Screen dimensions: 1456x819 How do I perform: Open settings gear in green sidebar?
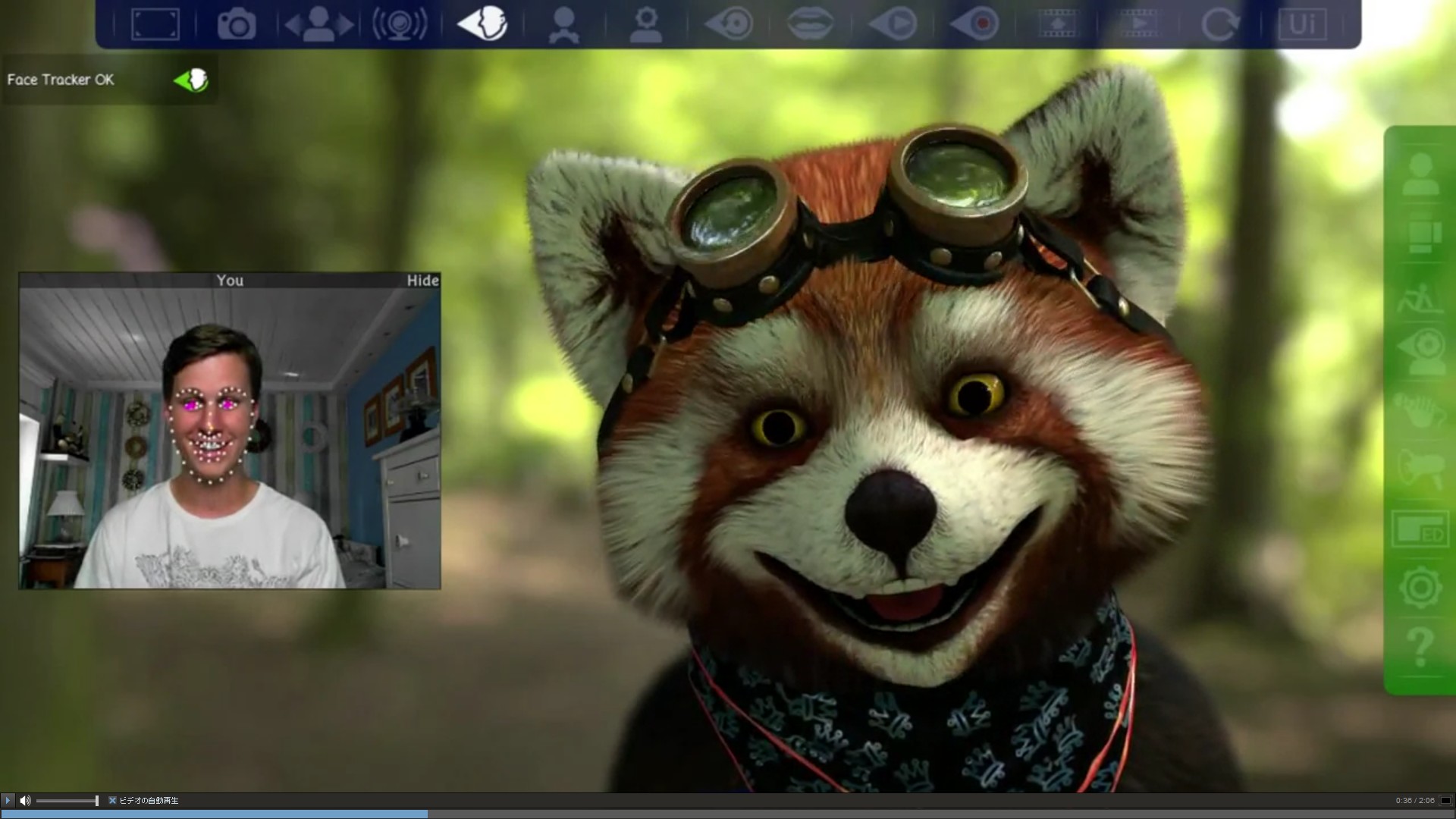[1420, 587]
